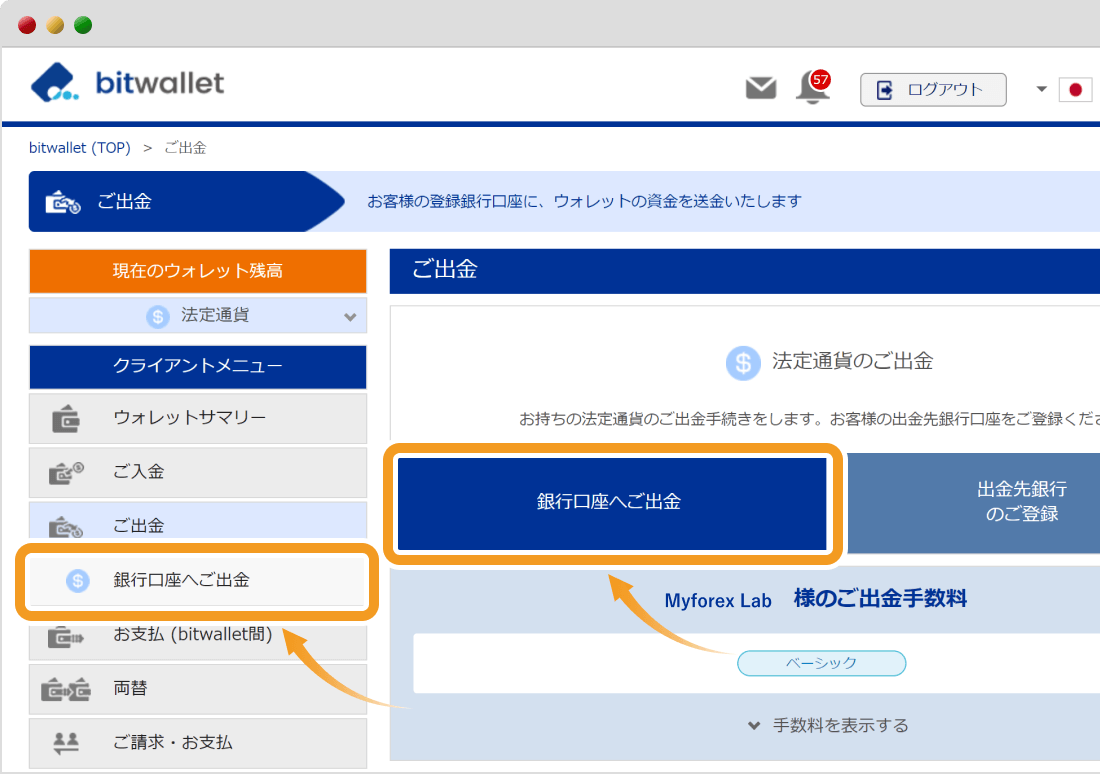This screenshot has height=774, width=1100.
Task: Open ご入金 menu item
Action: click(x=198, y=472)
